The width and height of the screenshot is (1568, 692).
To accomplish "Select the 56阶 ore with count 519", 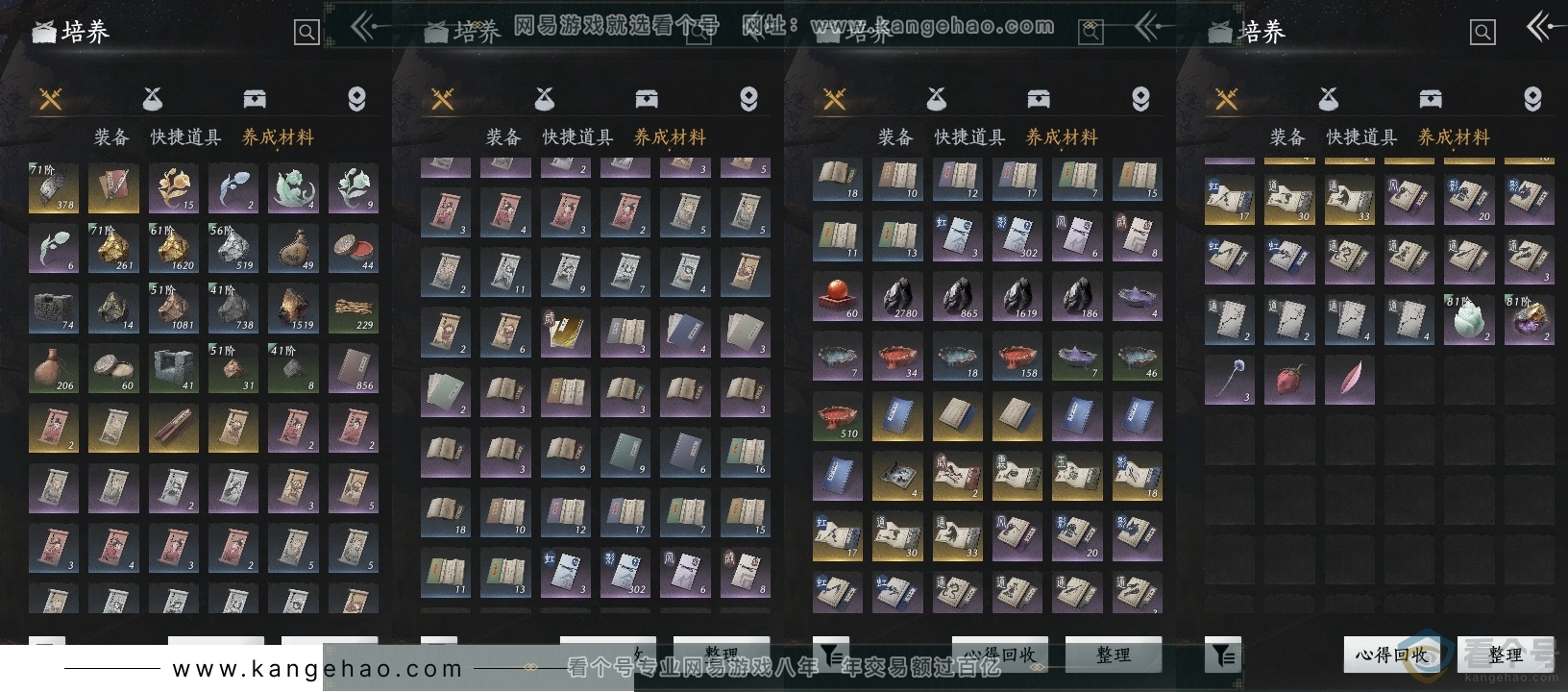I will [x=233, y=248].
